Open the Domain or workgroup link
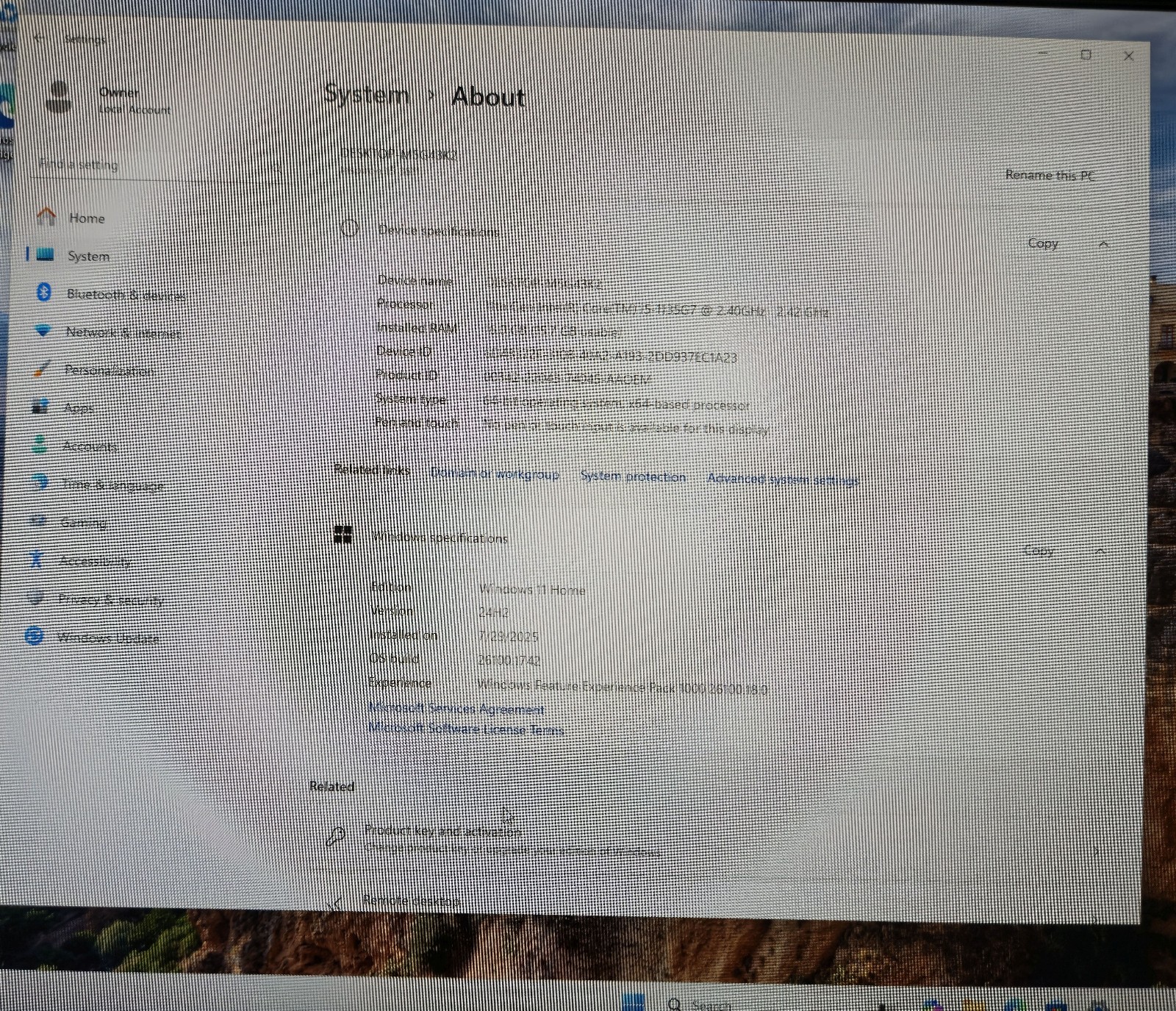This screenshot has width=1176, height=1011. point(495,474)
